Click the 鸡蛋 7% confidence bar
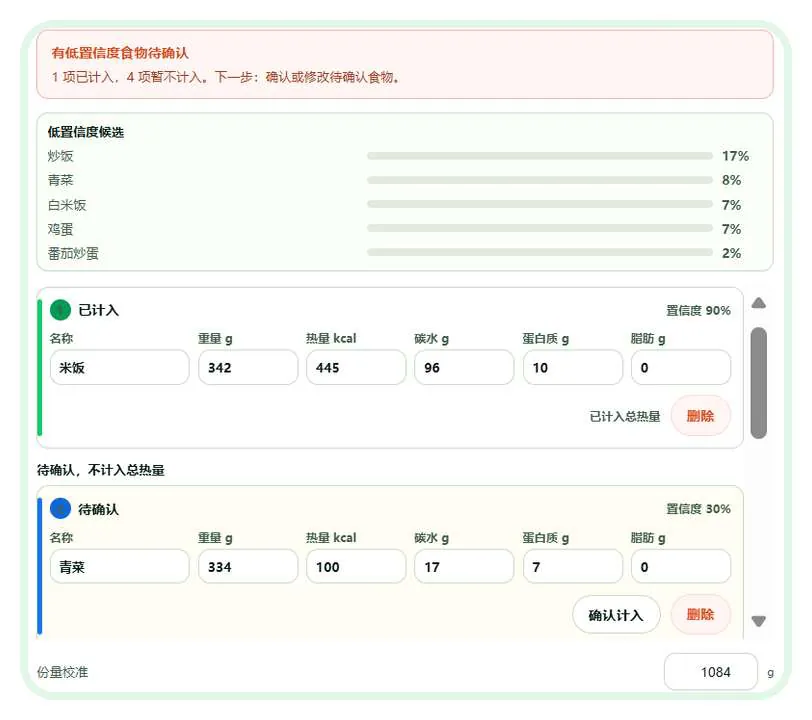812x720 pixels. point(540,228)
